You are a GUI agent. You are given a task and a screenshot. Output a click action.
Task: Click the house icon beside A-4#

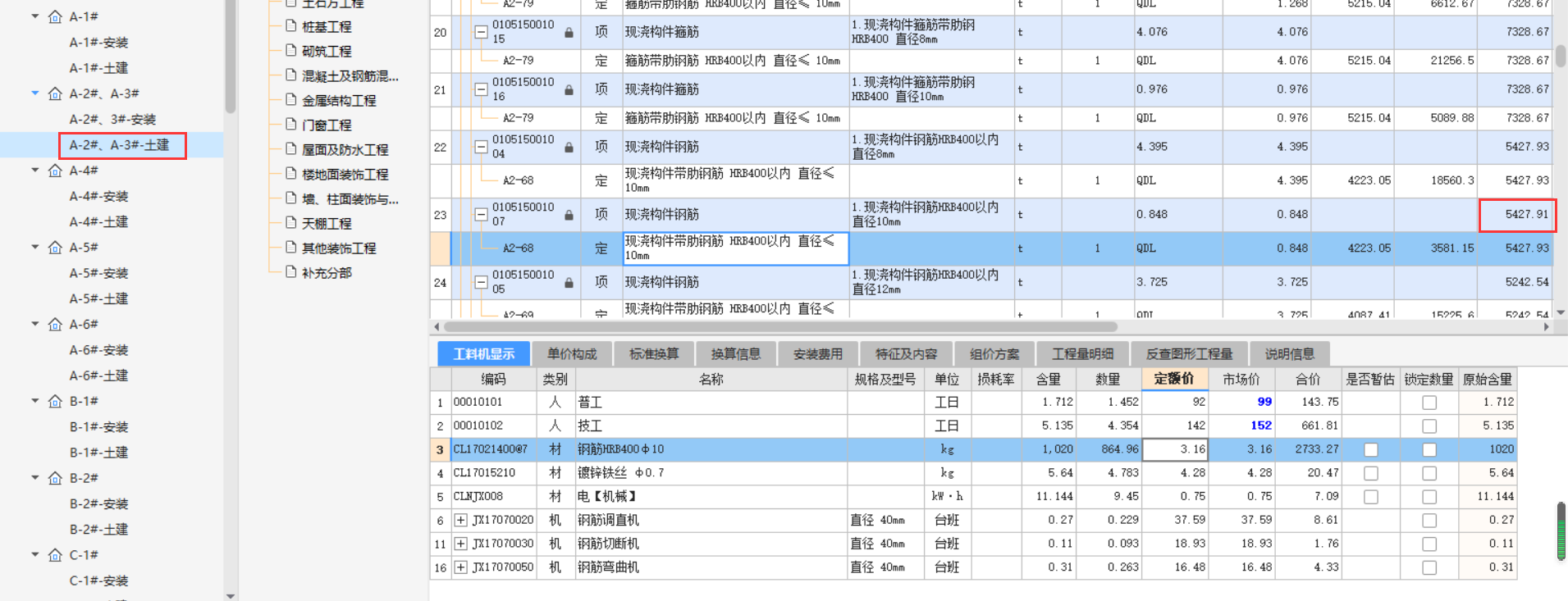pos(55,171)
